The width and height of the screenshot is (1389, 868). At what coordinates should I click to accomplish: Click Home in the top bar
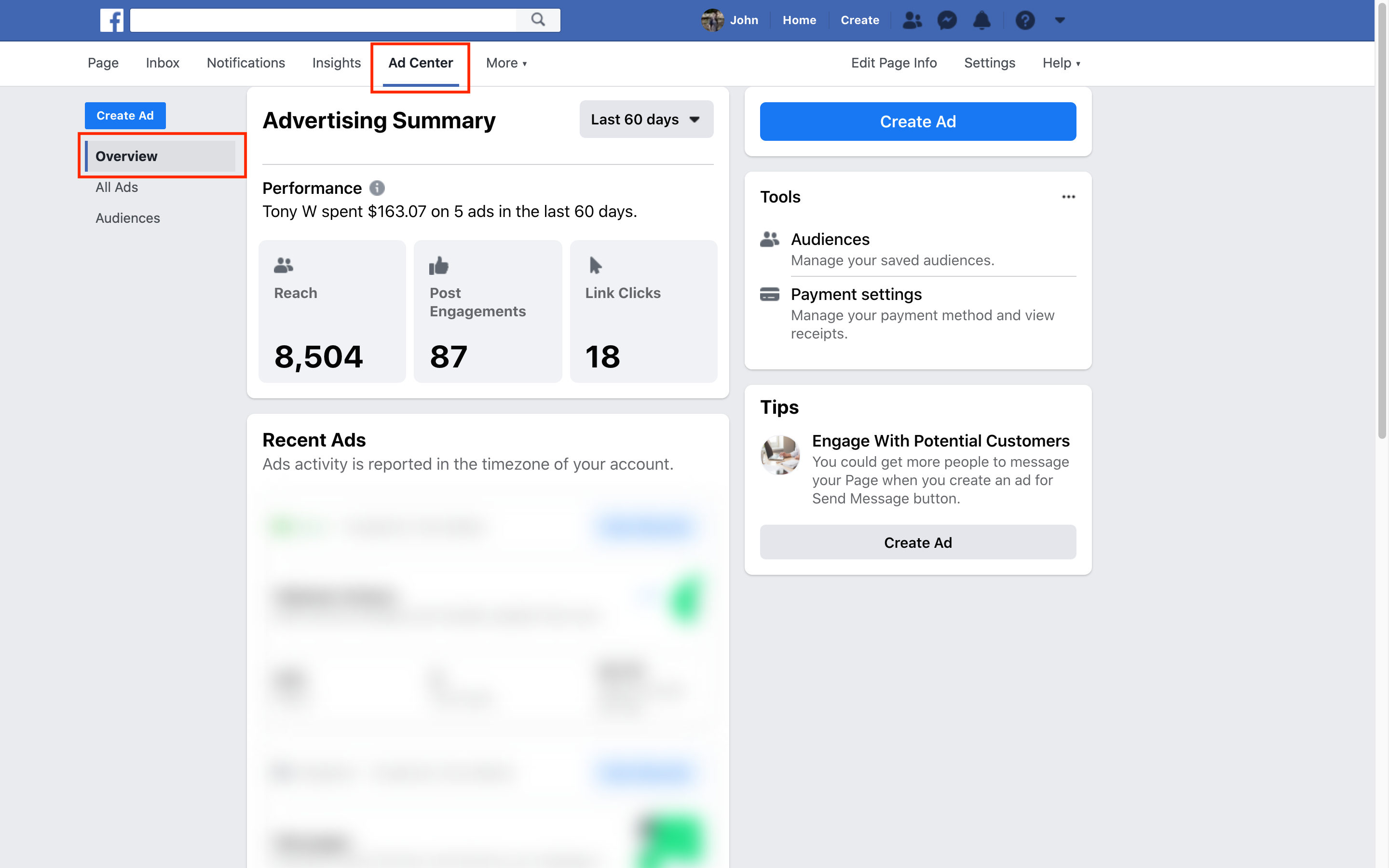click(799, 20)
